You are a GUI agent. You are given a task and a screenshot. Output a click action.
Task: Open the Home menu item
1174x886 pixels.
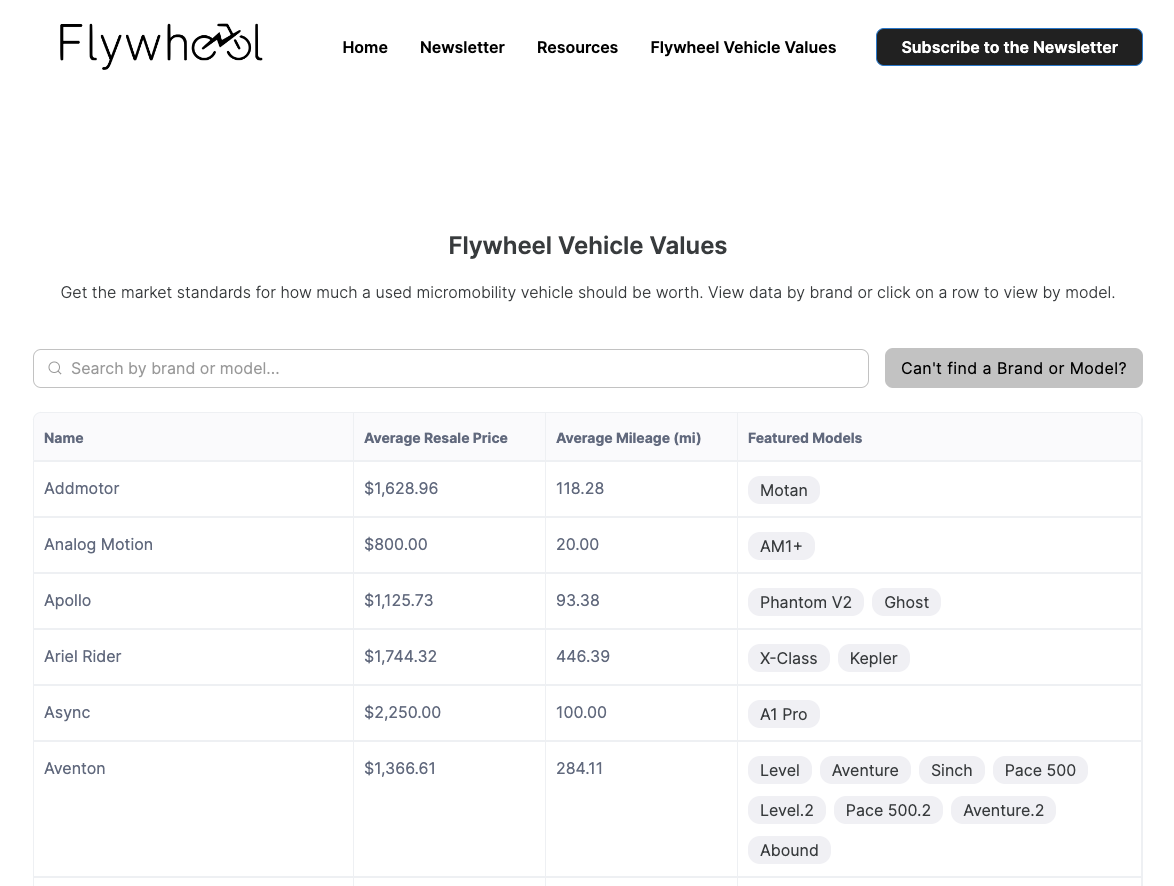[x=365, y=47]
